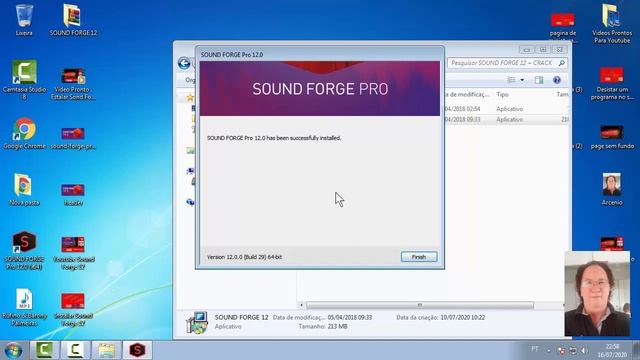Select the MP3 music file on desktop
The height and width of the screenshot is (360, 640).
click(24, 307)
